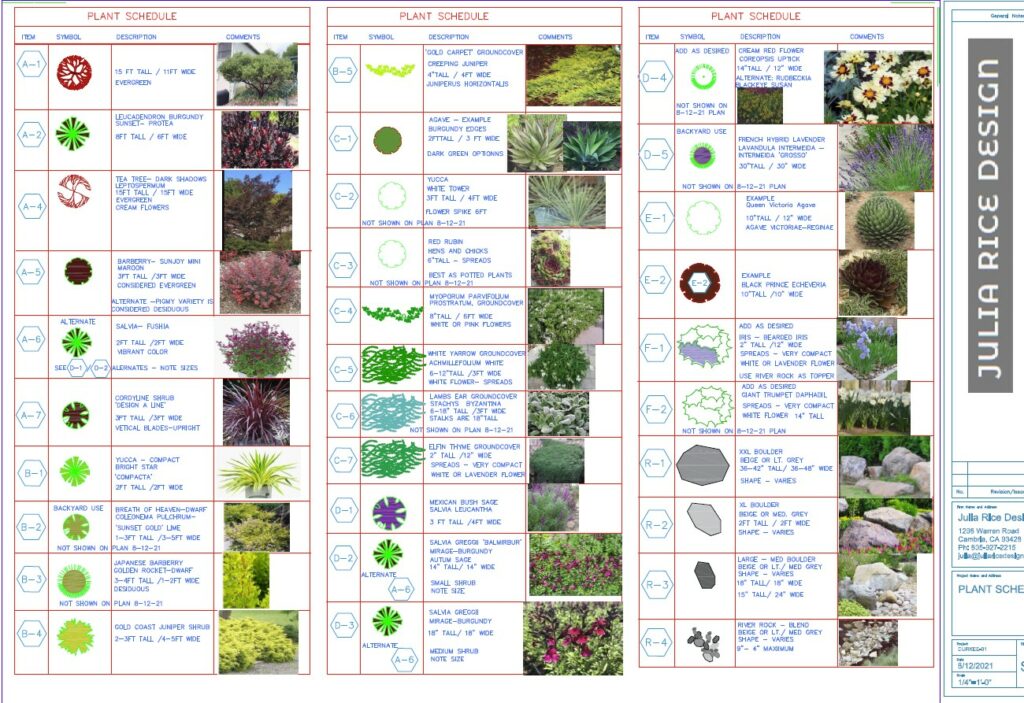Click the Salvia Greggii symbol in row D-2
Viewport: 1024px width, 703px height.
388,554
